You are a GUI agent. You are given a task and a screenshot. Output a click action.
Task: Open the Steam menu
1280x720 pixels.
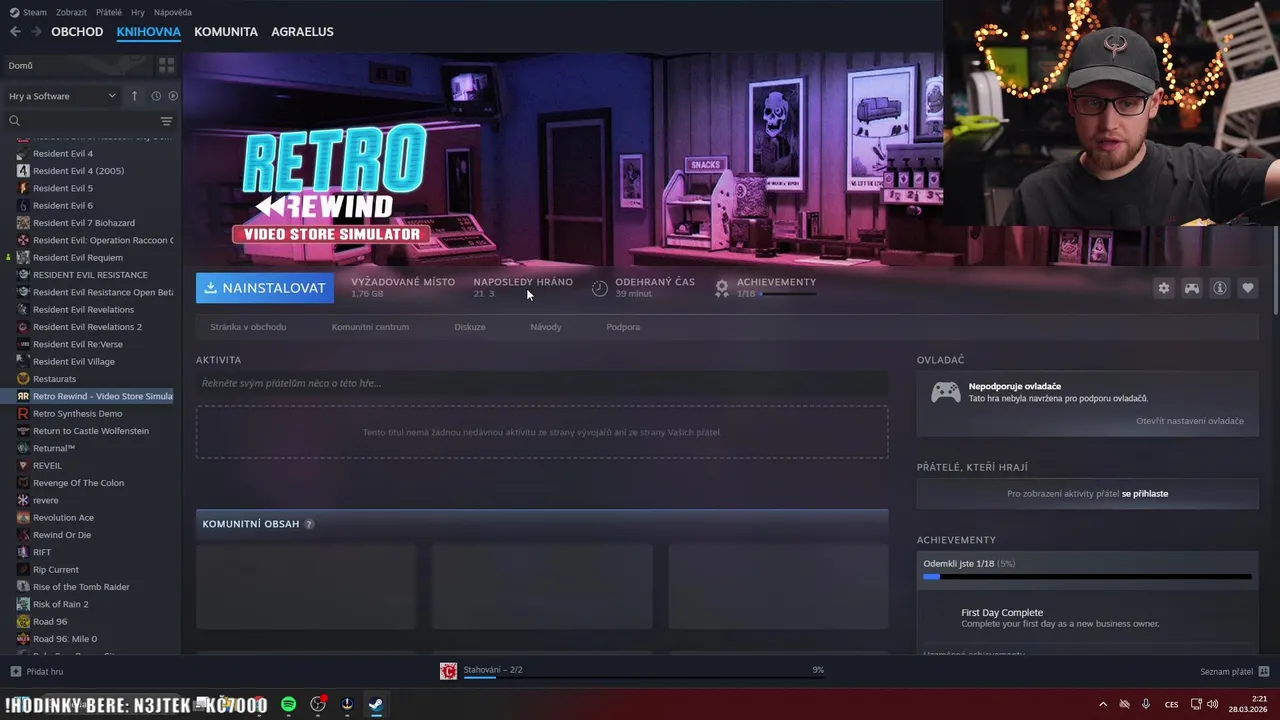28,12
